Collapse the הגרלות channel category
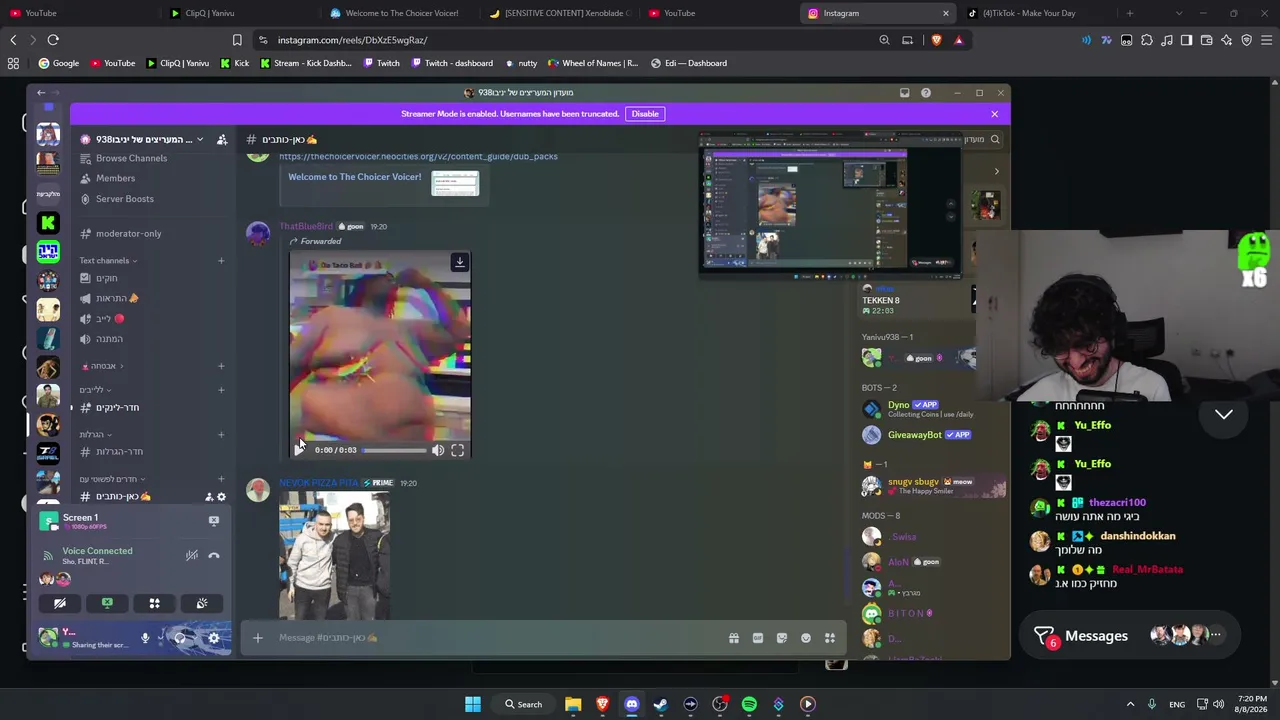Image resolution: width=1280 pixels, height=720 pixels. (95, 435)
